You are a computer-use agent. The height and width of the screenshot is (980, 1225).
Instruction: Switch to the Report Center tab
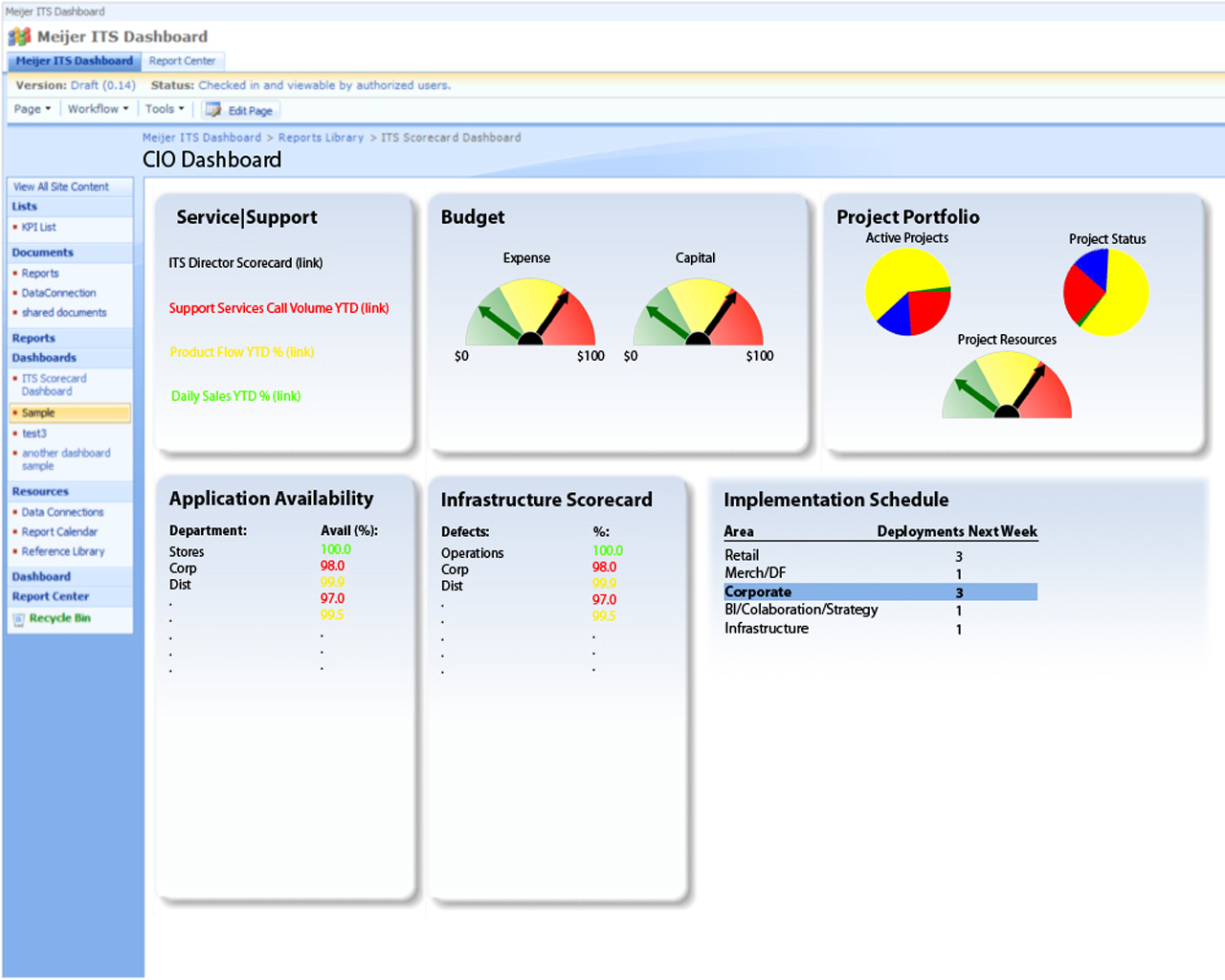(x=182, y=61)
